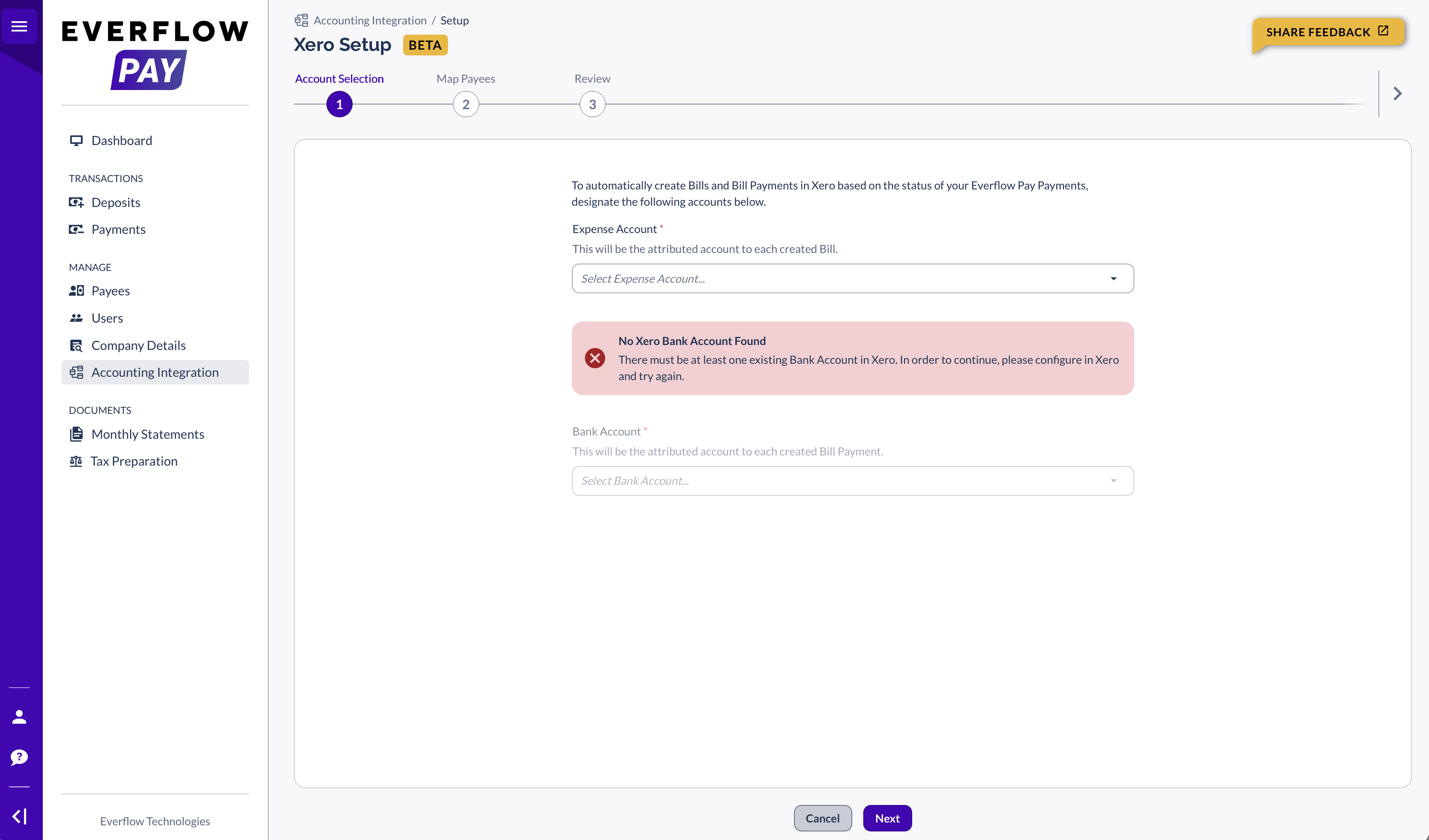Viewport: 1429px width, 840px height.
Task: Open Monthly Statements in the sidebar
Action: 148,434
